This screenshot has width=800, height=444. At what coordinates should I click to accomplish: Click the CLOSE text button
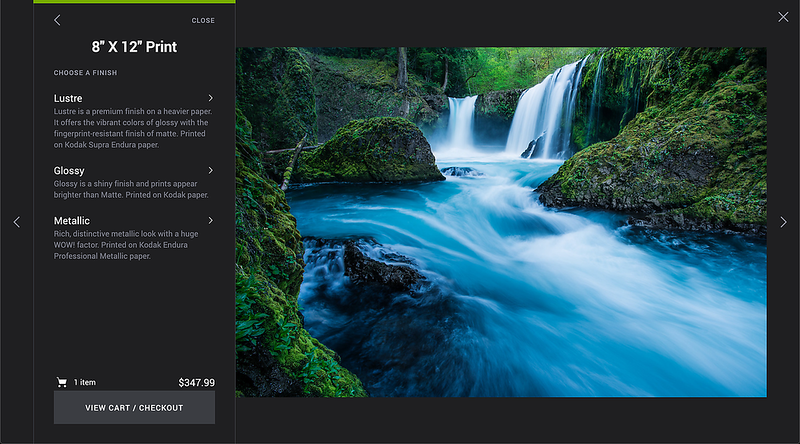(x=203, y=20)
